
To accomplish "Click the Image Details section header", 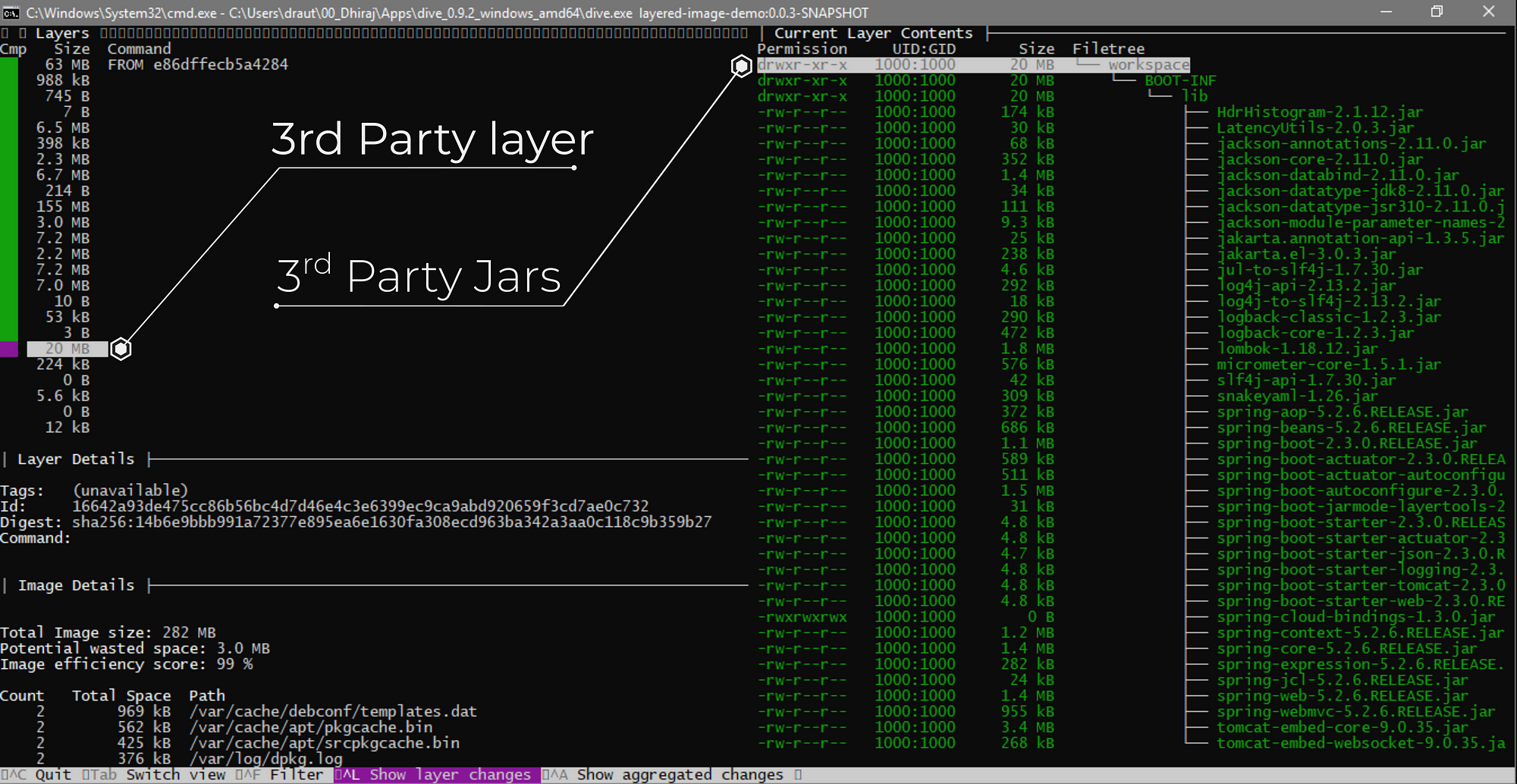I will point(76,585).
